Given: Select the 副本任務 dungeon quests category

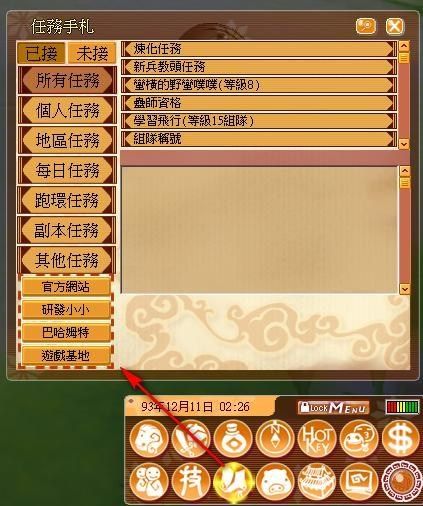Looking at the screenshot, I should [67, 230].
